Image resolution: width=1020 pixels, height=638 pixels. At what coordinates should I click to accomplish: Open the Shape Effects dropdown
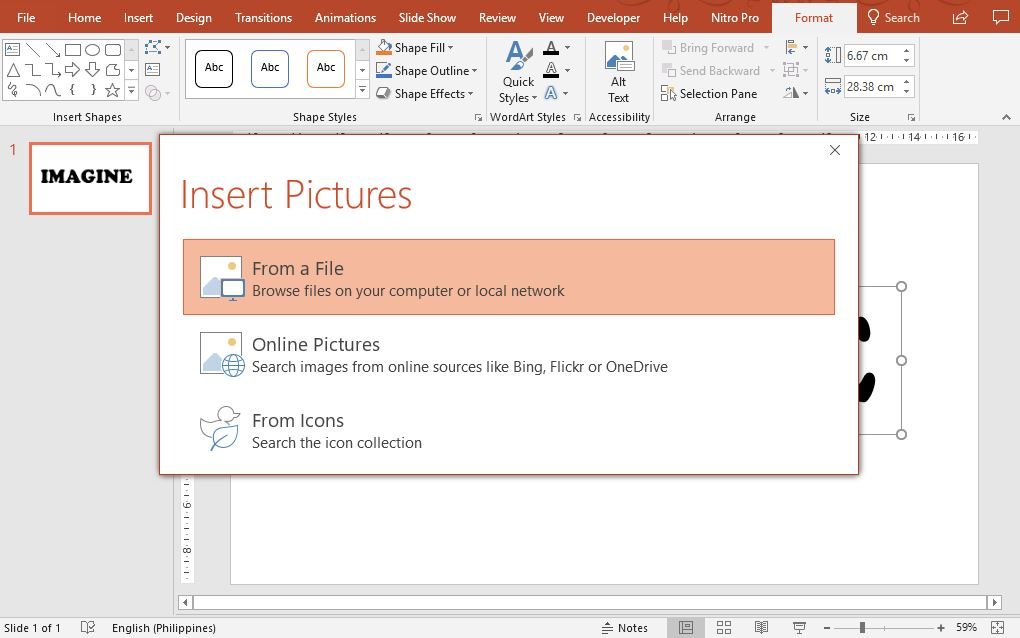[x=472, y=94]
